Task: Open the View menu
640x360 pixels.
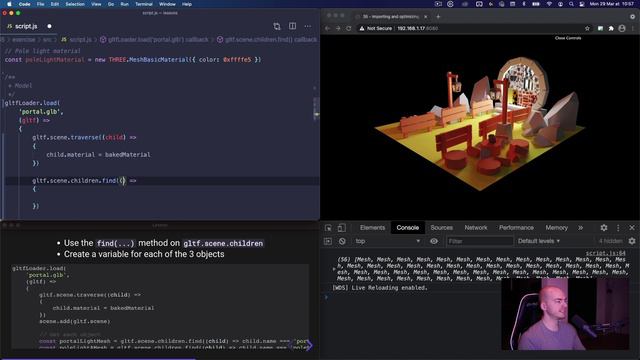Action: coord(96,4)
